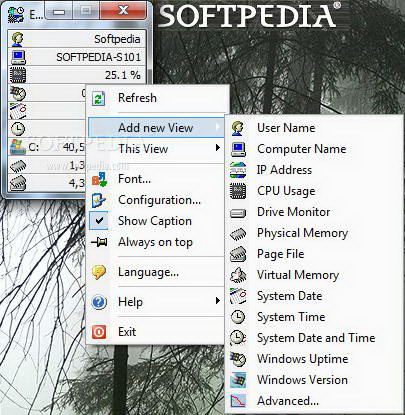The height and width of the screenshot is (415, 405).
Task: Click the Page File icon in submenu
Action: (x=238, y=254)
